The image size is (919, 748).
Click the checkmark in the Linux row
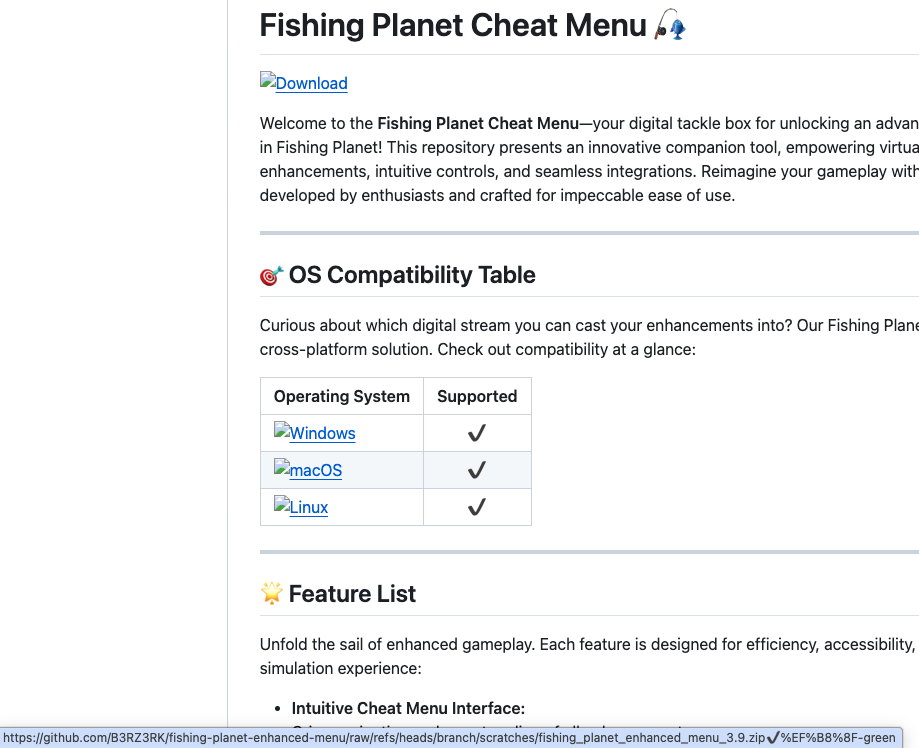coord(477,507)
